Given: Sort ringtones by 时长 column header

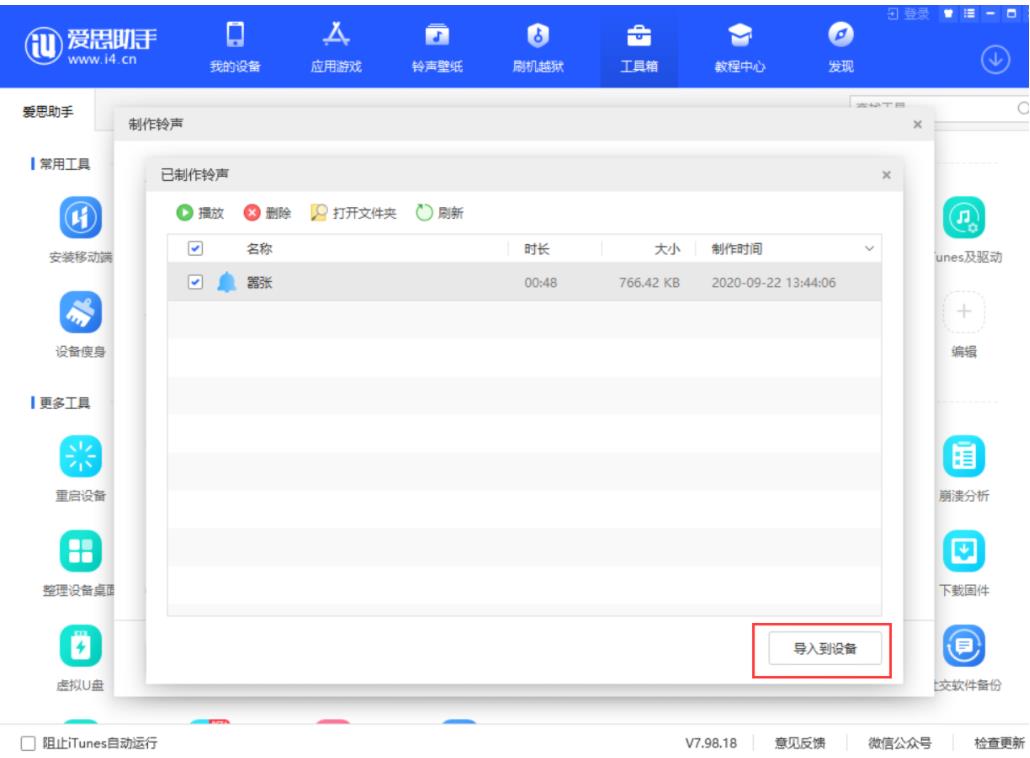Looking at the screenshot, I should pyautogui.click(x=537, y=249).
